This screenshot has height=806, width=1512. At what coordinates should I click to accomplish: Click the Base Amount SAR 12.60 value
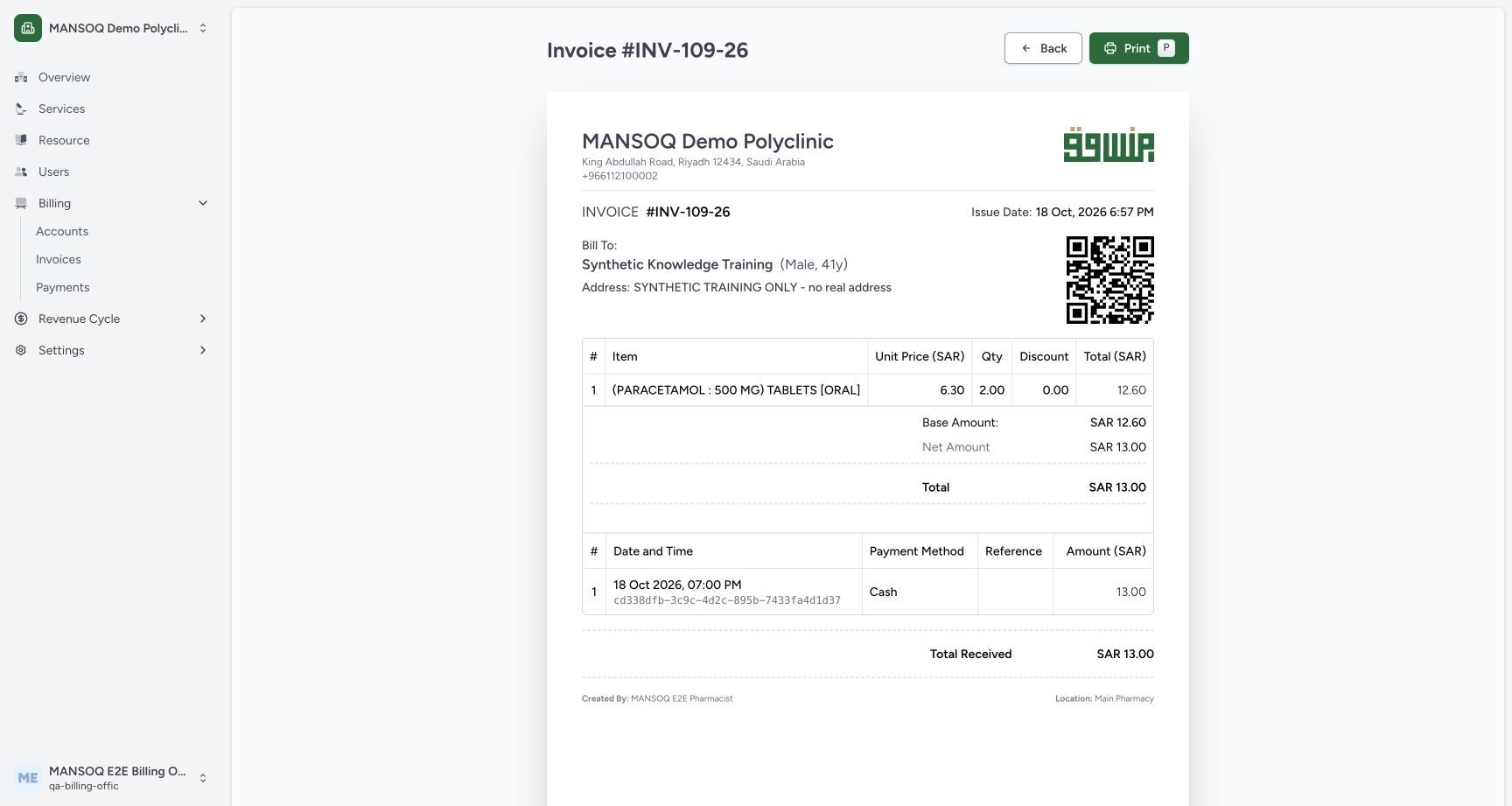click(x=1117, y=422)
